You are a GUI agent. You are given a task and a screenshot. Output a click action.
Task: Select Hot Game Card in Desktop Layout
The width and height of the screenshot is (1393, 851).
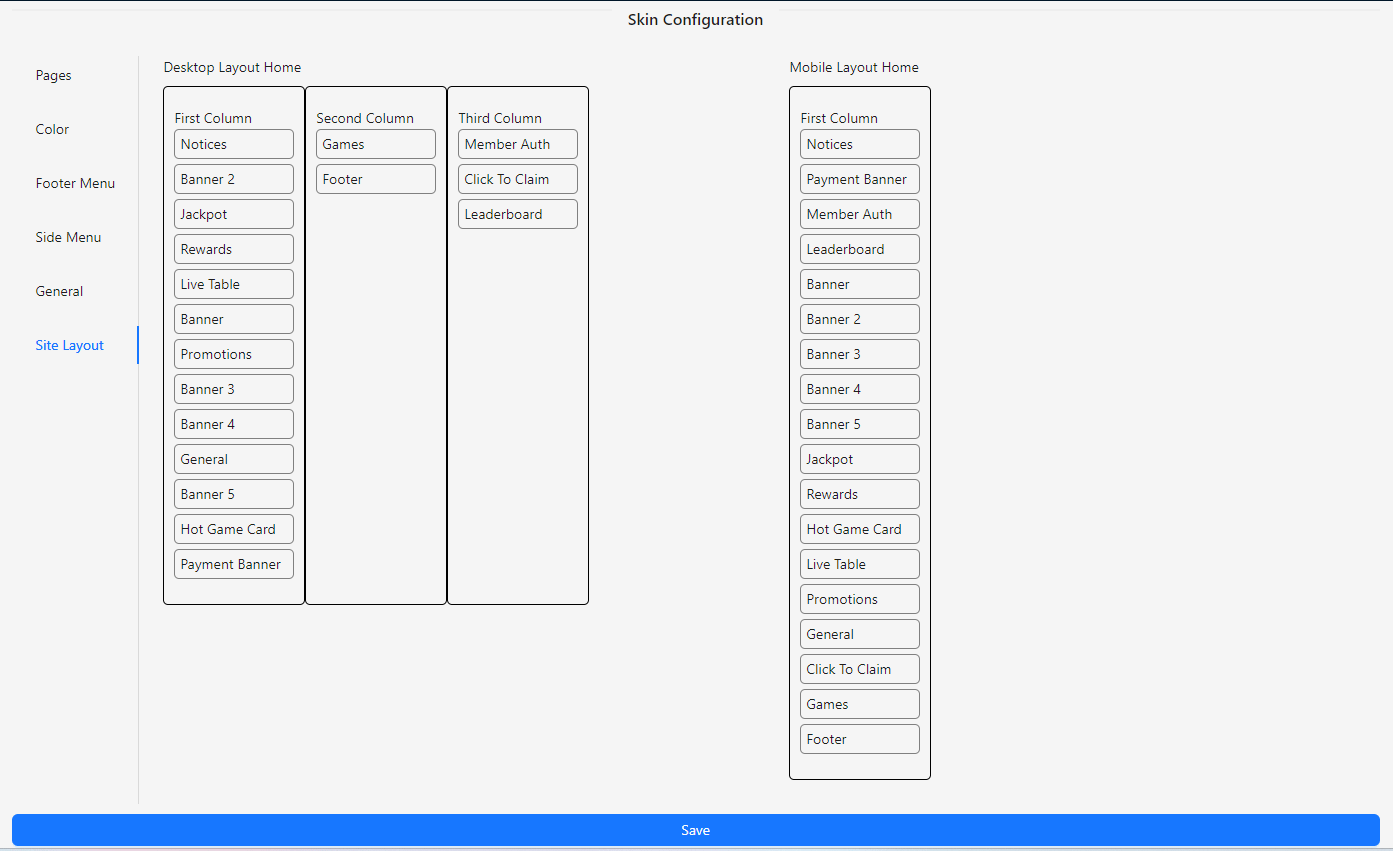[x=233, y=529]
